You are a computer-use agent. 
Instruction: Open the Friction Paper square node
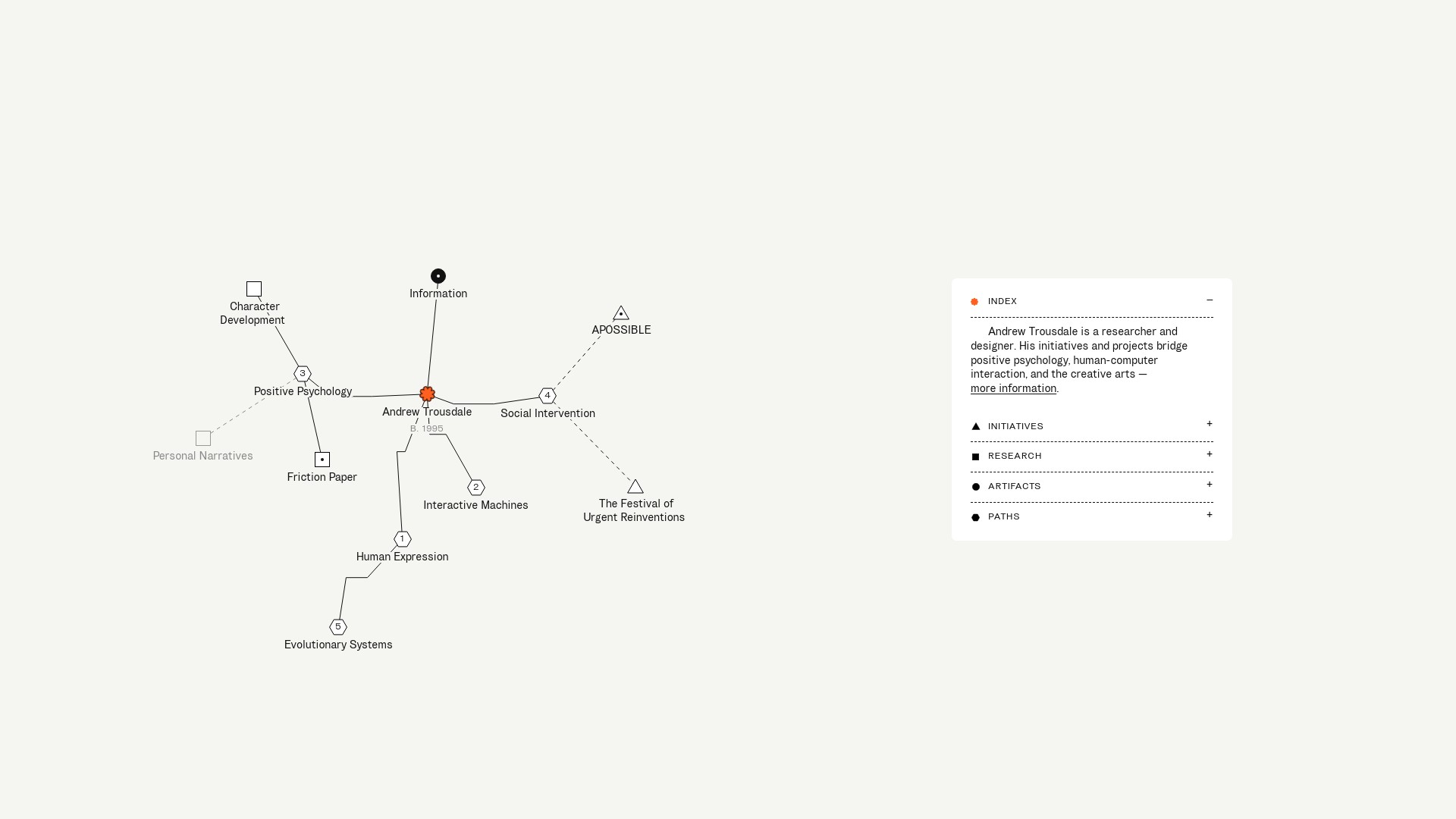pyautogui.click(x=322, y=460)
